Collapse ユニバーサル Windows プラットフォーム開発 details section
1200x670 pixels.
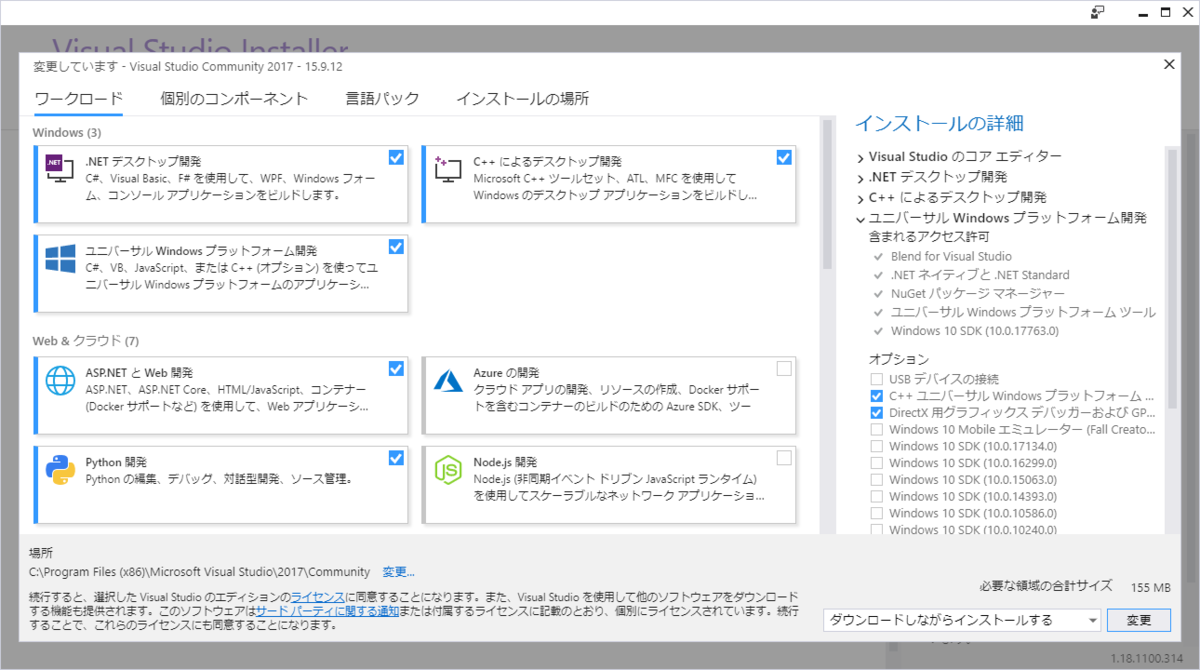[x=860, y=218]
